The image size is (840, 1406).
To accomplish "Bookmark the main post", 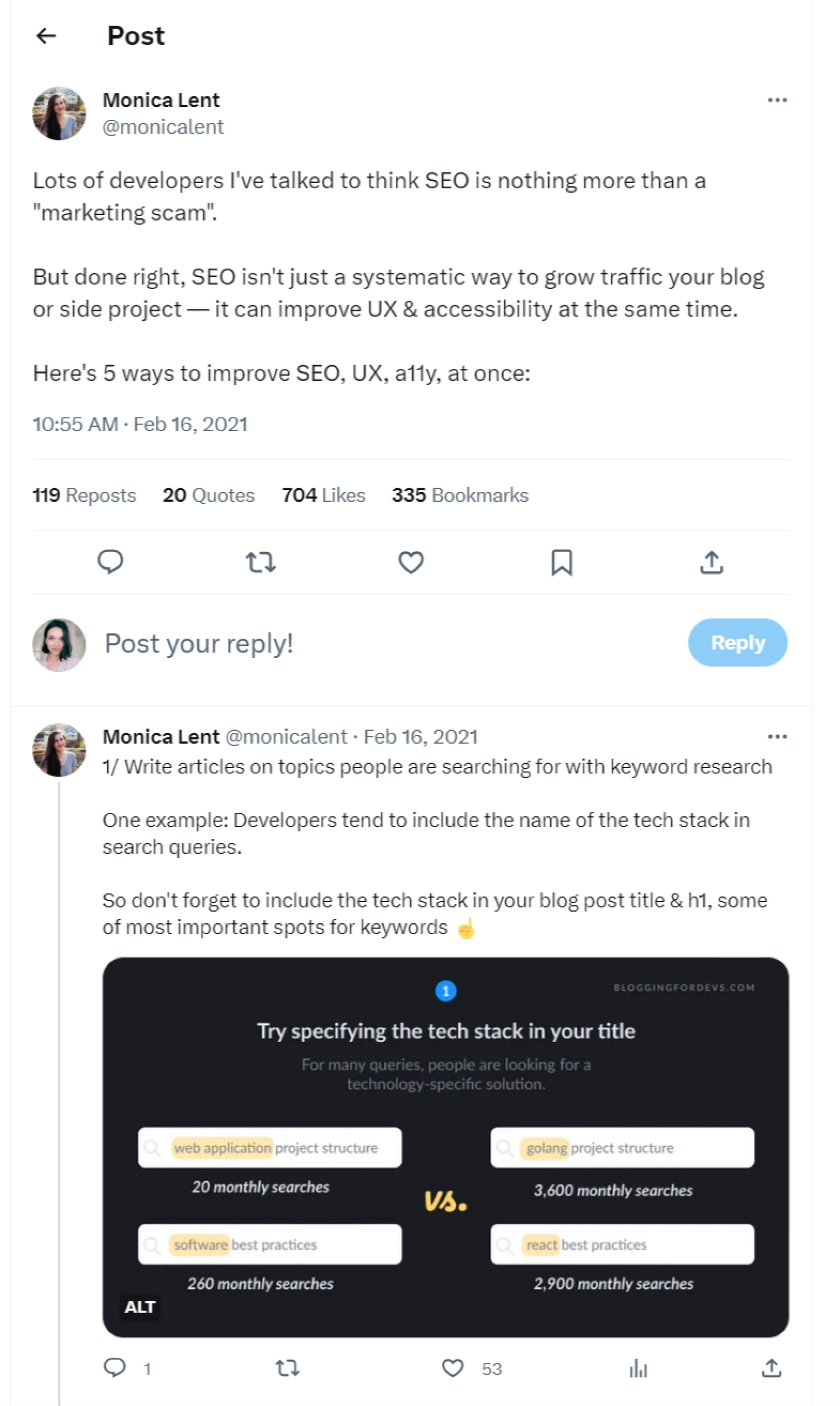I will pyautogui.click(x=562, y=562).
